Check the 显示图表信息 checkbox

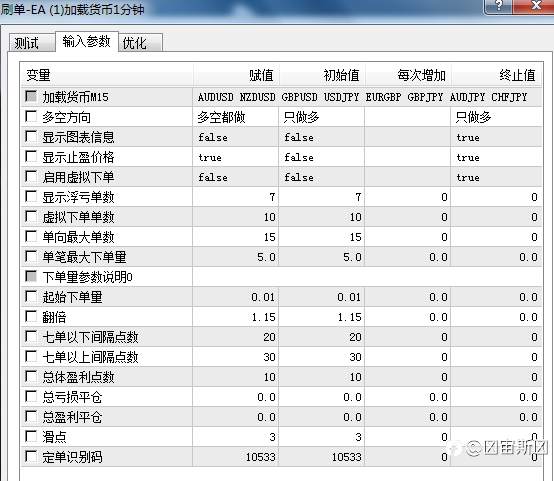point(31,137)
